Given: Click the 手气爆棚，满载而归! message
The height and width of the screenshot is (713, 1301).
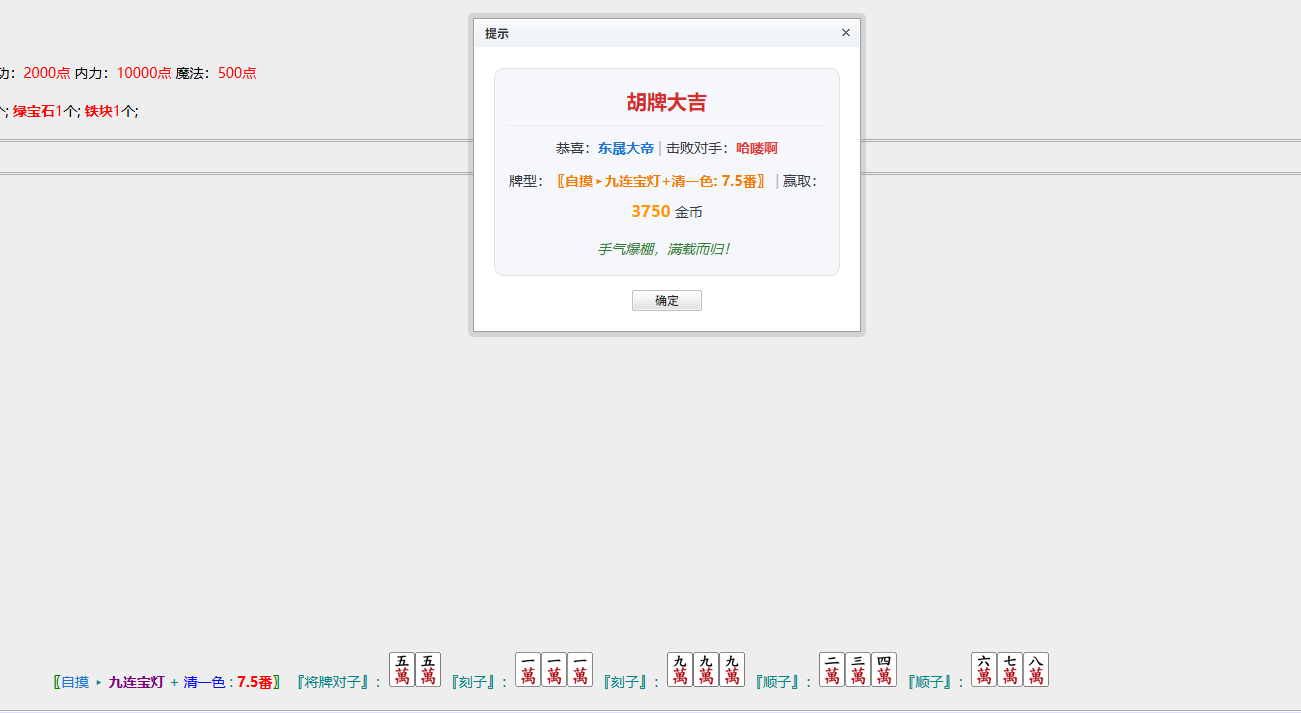Looking at the screenshot, I should (664, 249).
